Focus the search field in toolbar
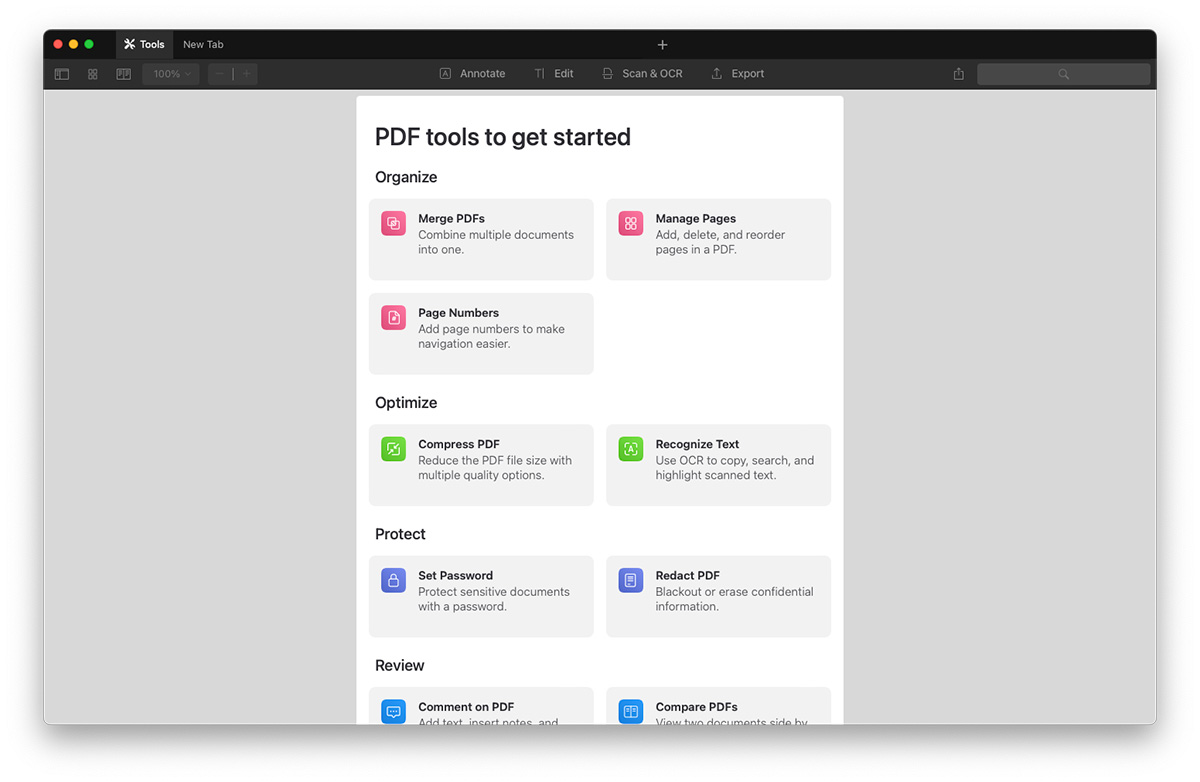This screenshot has height=782, width=1200. point(1063,74)
